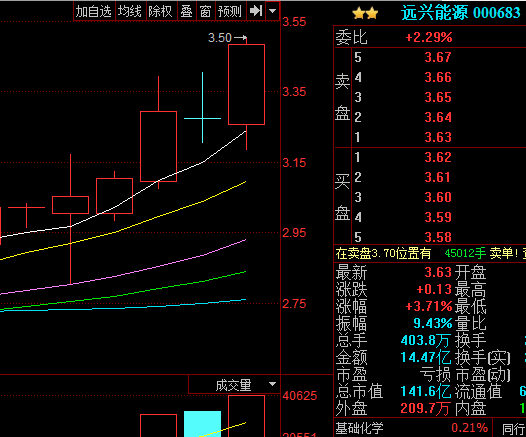Viewport: 526px width, 437px height.
Task: Expand the toolbar dropdown arrow
Action: point(272,11)
